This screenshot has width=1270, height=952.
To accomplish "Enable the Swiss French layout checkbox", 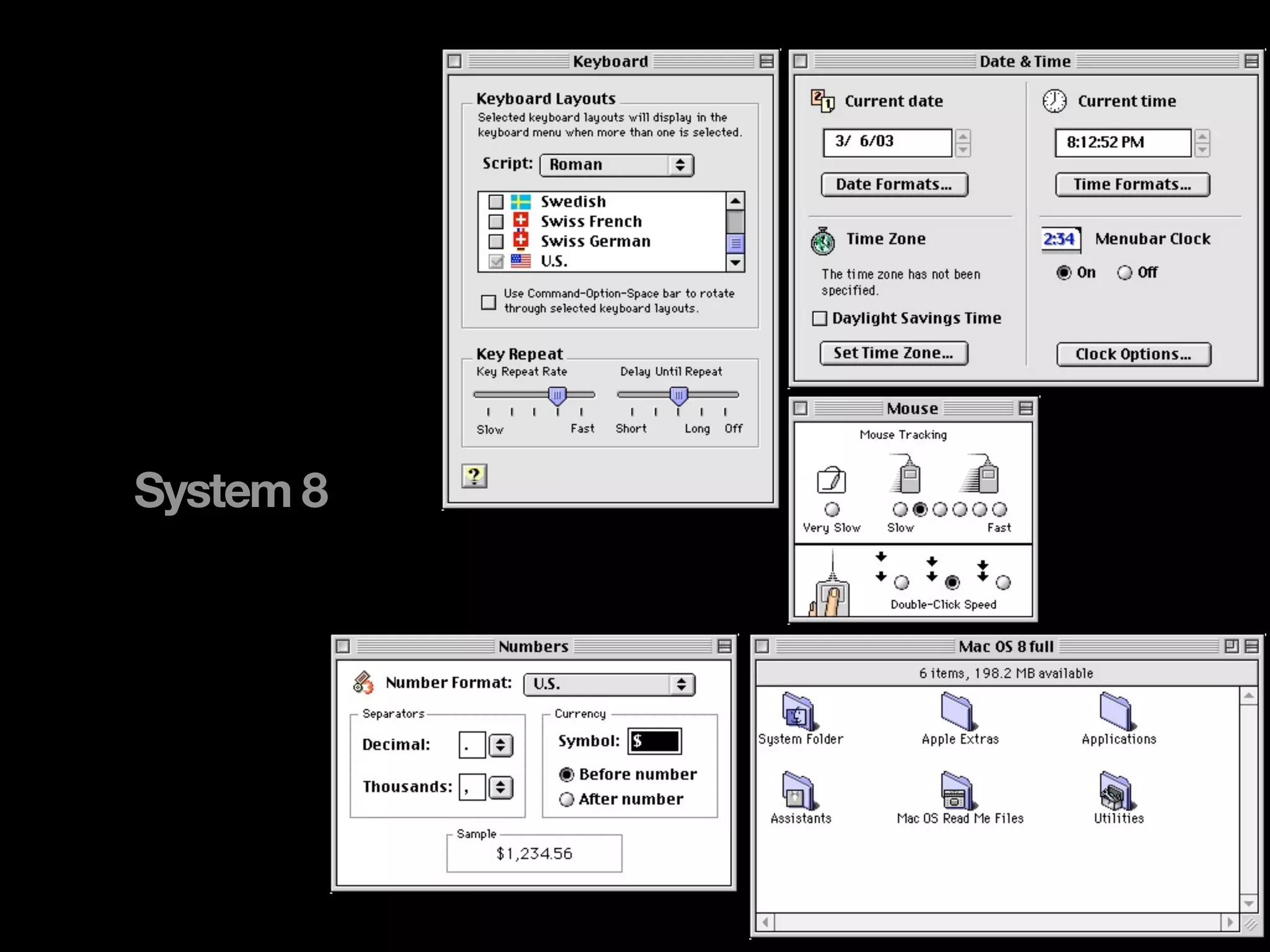I will (495, 221).
